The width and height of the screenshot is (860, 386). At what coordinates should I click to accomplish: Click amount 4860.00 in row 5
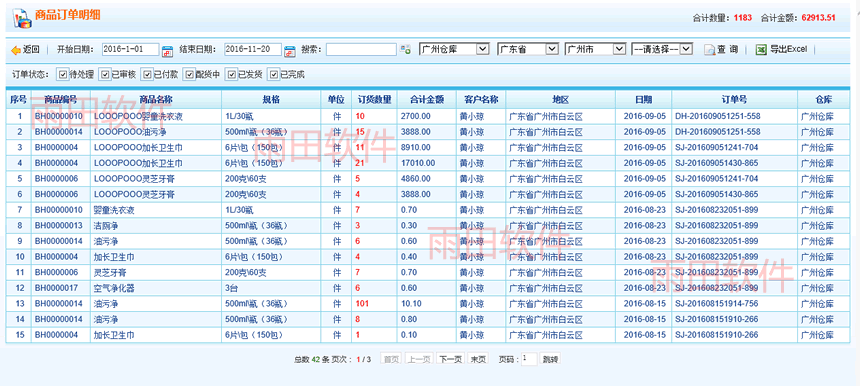tap(416, 179)
